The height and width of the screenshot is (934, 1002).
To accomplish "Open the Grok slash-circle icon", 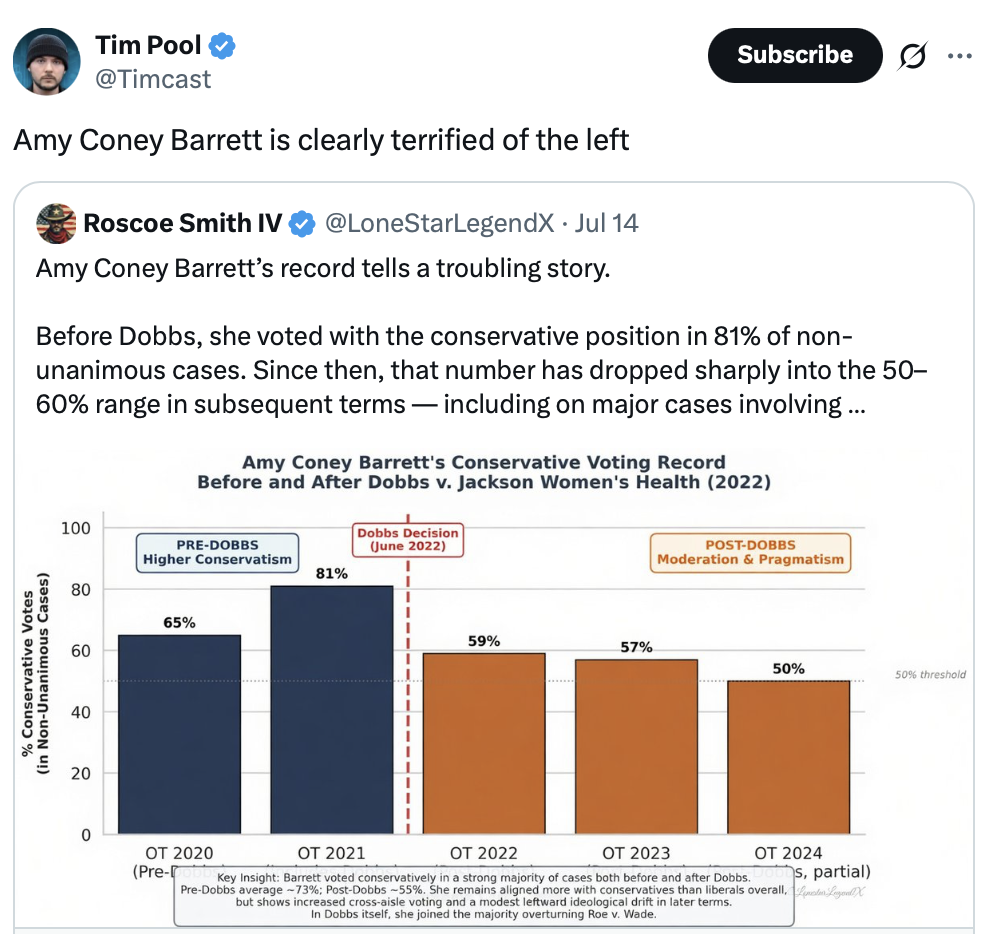I will click(912, 56).
